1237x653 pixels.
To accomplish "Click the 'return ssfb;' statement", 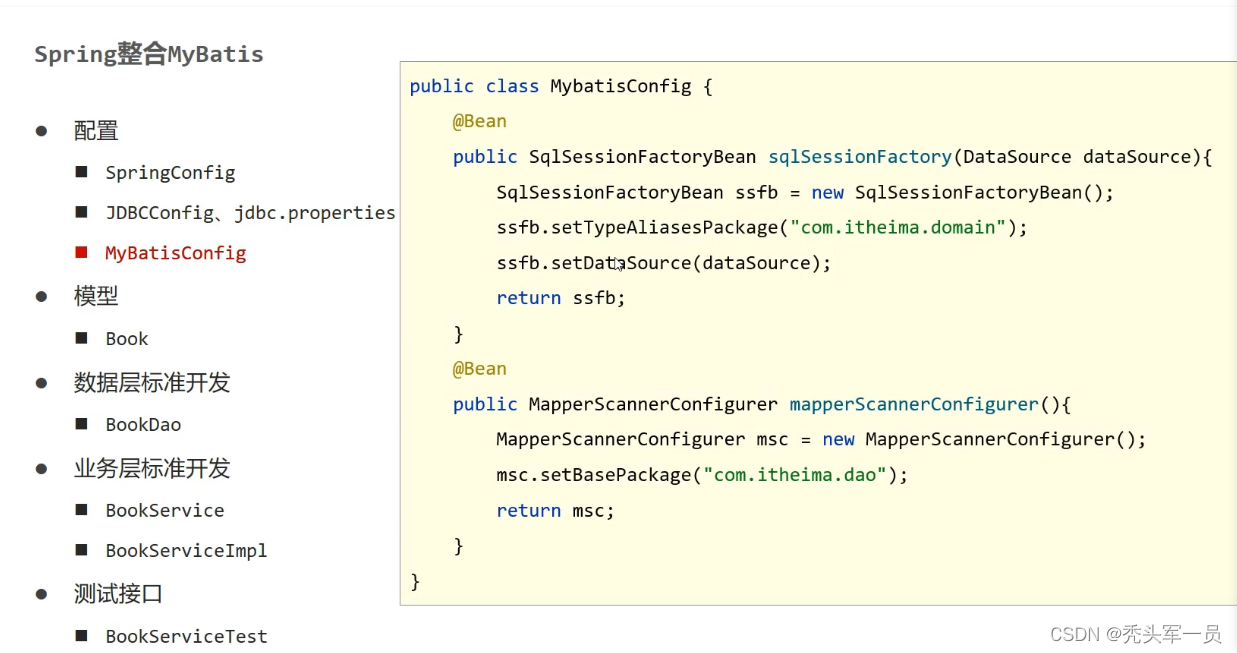I will click(561, 298).
